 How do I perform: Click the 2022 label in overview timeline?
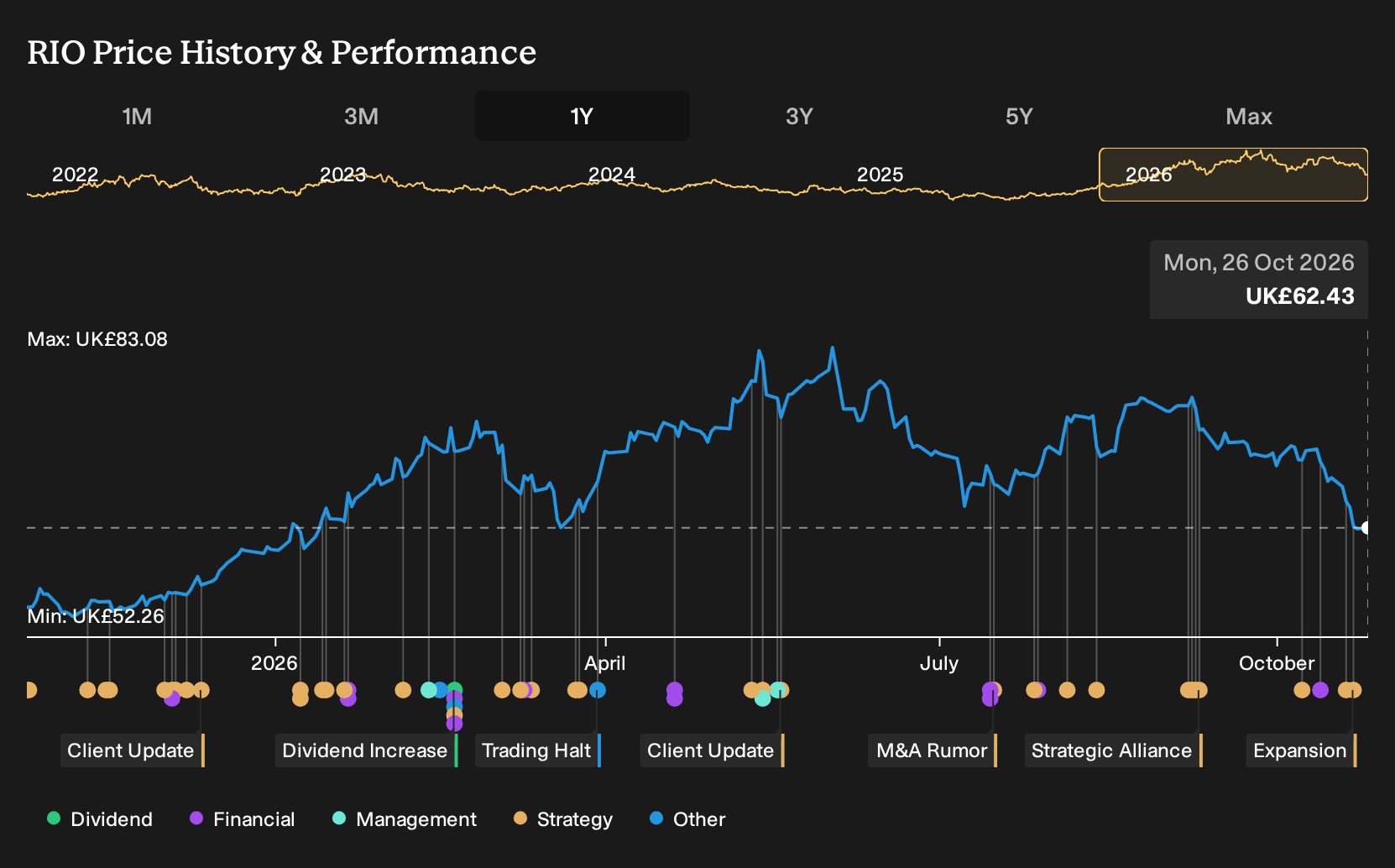click(76, 175)
